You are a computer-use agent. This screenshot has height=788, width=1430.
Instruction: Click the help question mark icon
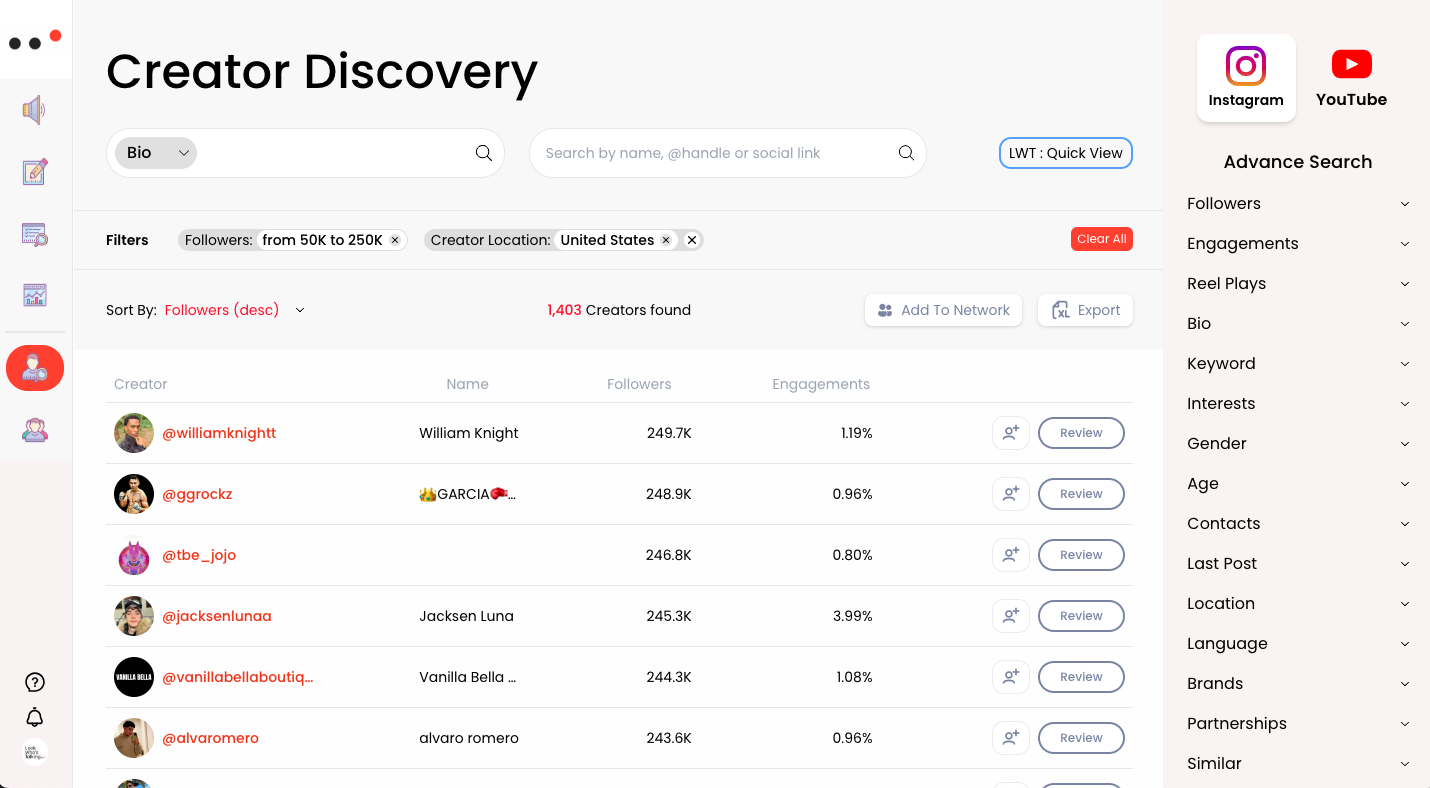[x=35, y=682]
